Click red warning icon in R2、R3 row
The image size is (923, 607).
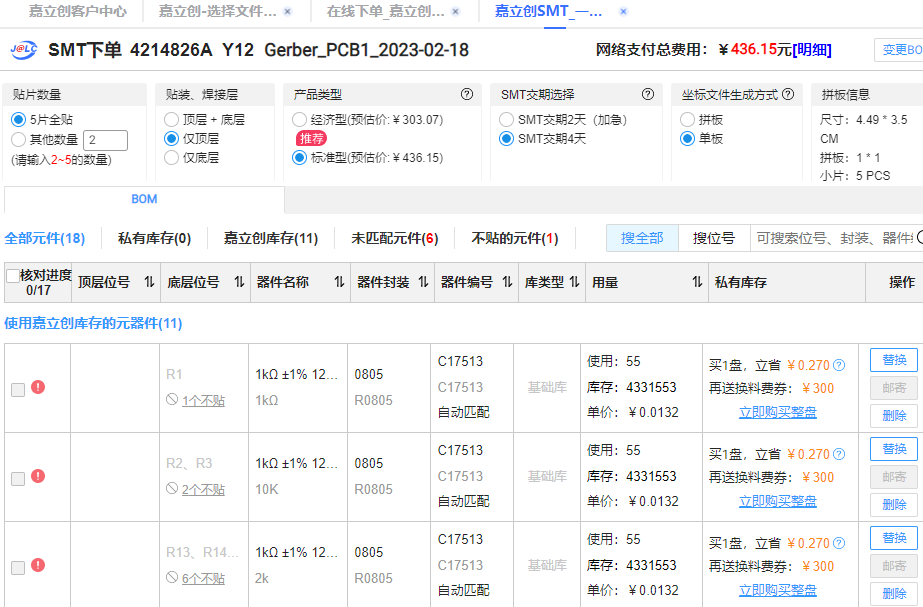[x=38, y=476]
